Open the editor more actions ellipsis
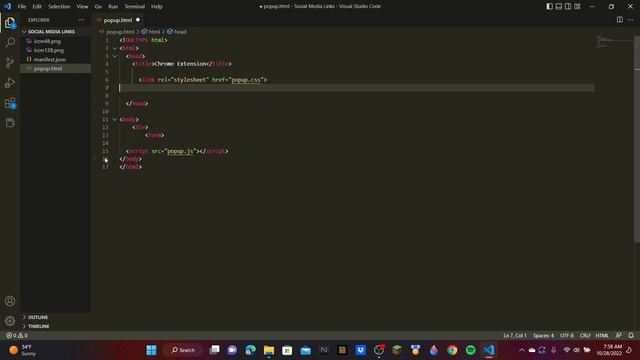Viewport: 640px width, 360px height. pyautogui.click(x=631, y=20)
